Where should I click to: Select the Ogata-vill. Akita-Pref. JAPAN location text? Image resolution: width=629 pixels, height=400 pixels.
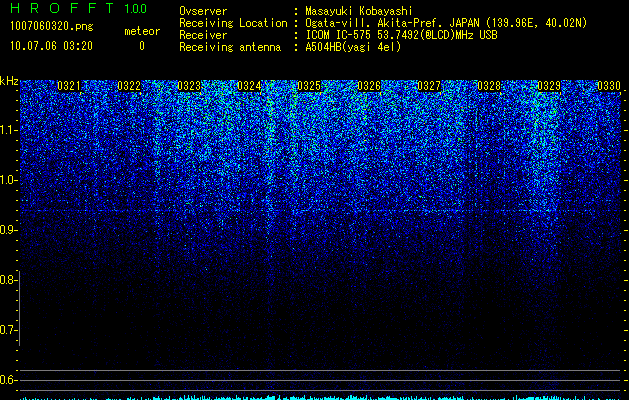click(446, 23)
